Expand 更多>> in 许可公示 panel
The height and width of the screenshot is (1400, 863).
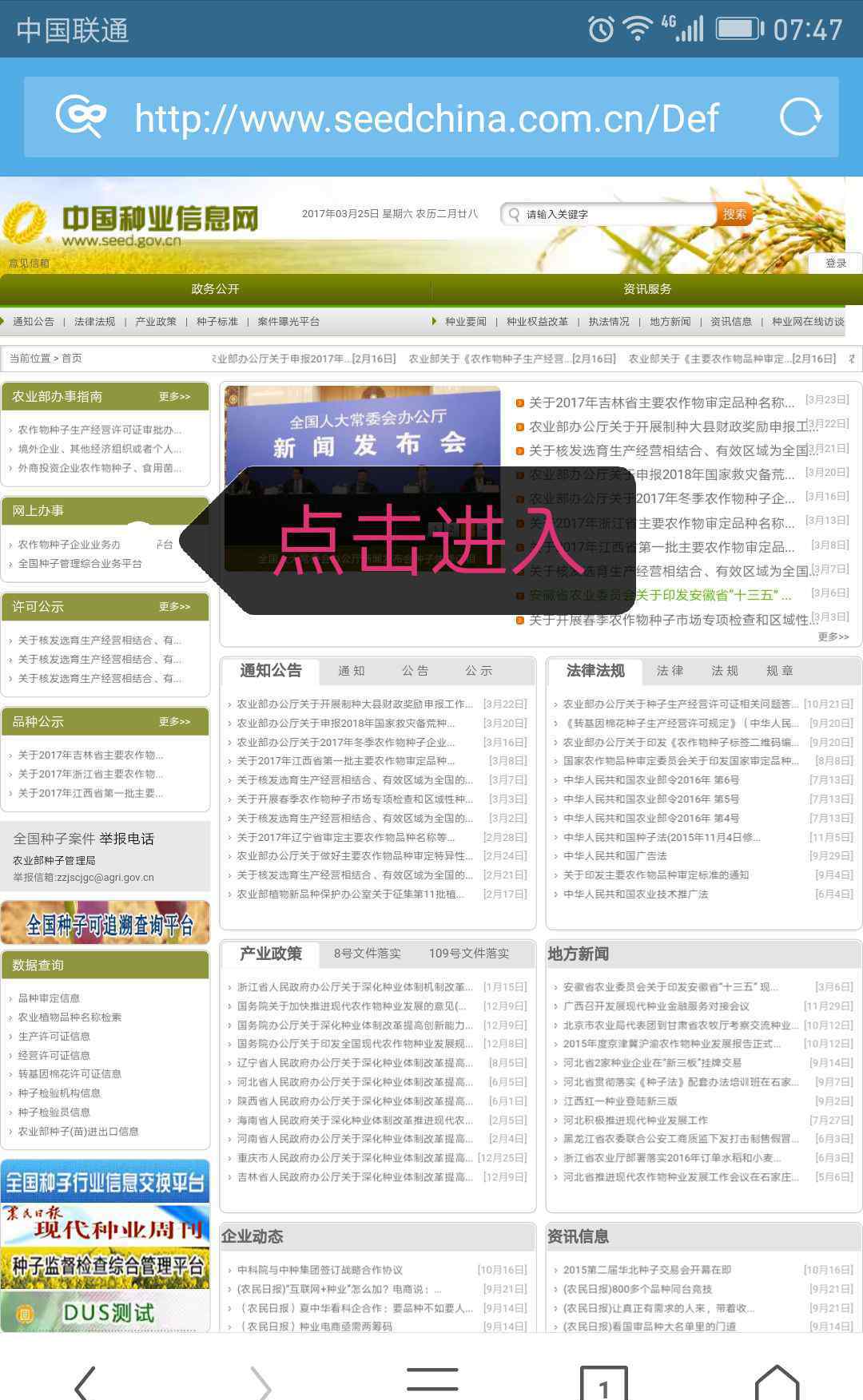pos(174,607)
